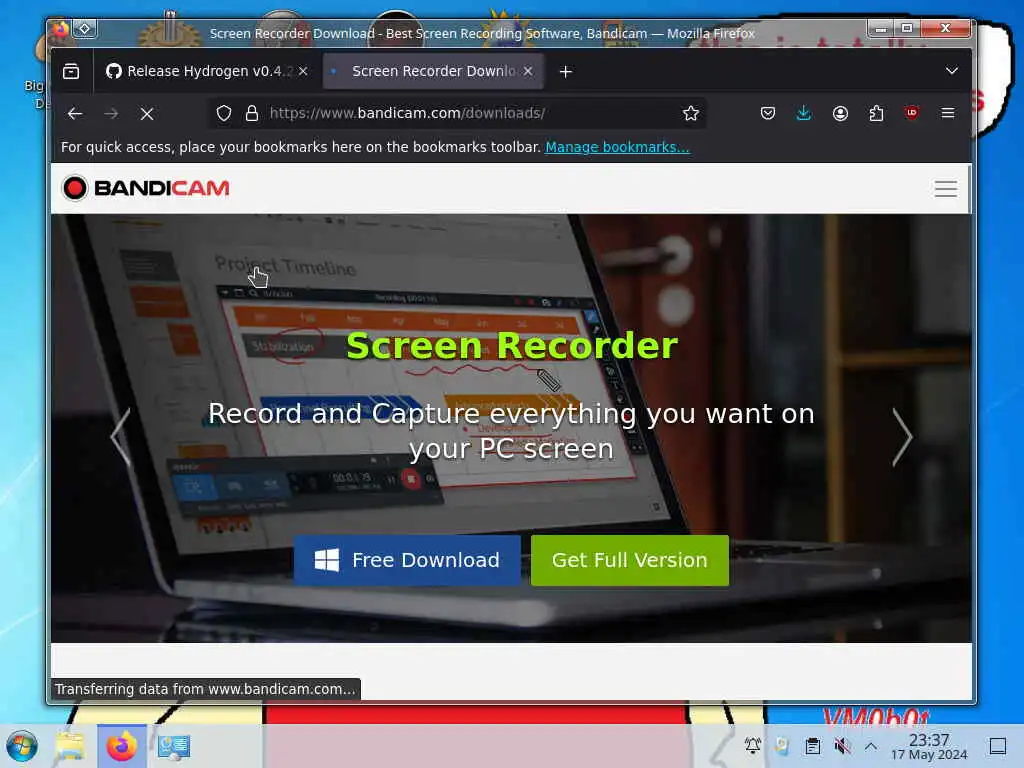1024x768 pixels.
Task: Open system settings taskbar icon
Action: pos(173,746)
